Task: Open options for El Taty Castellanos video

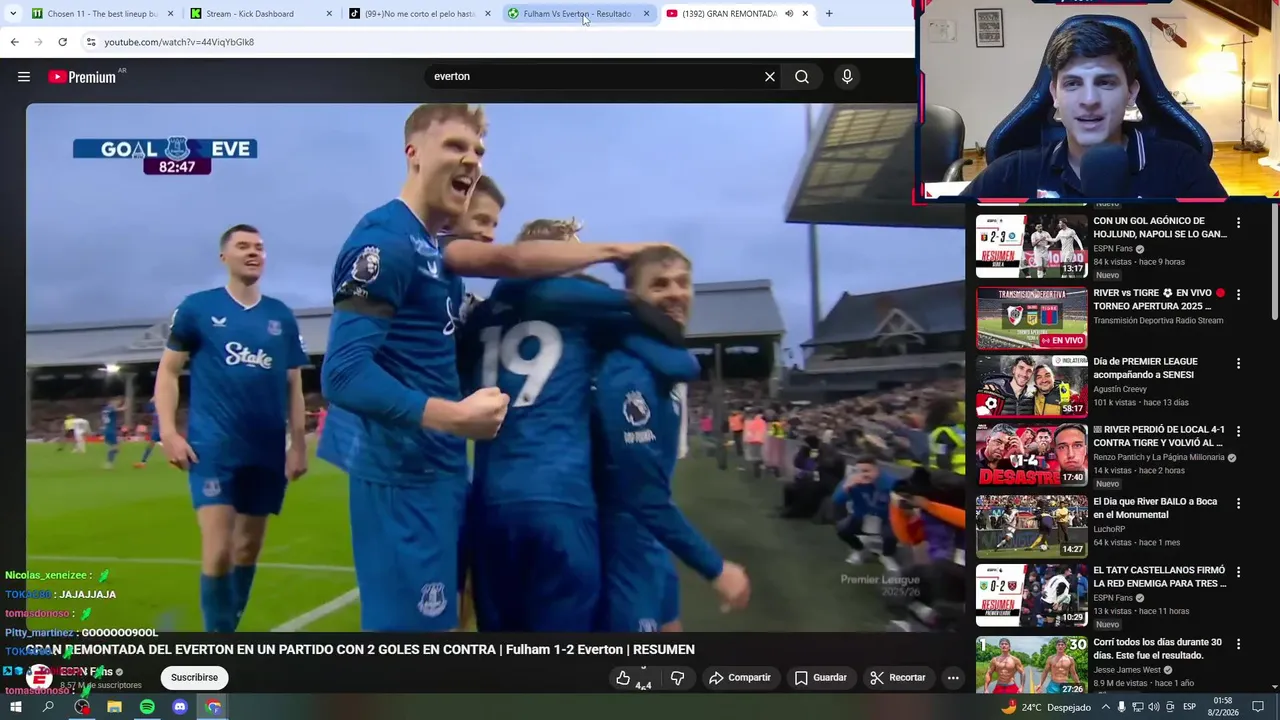Action: coord(1238,572)
